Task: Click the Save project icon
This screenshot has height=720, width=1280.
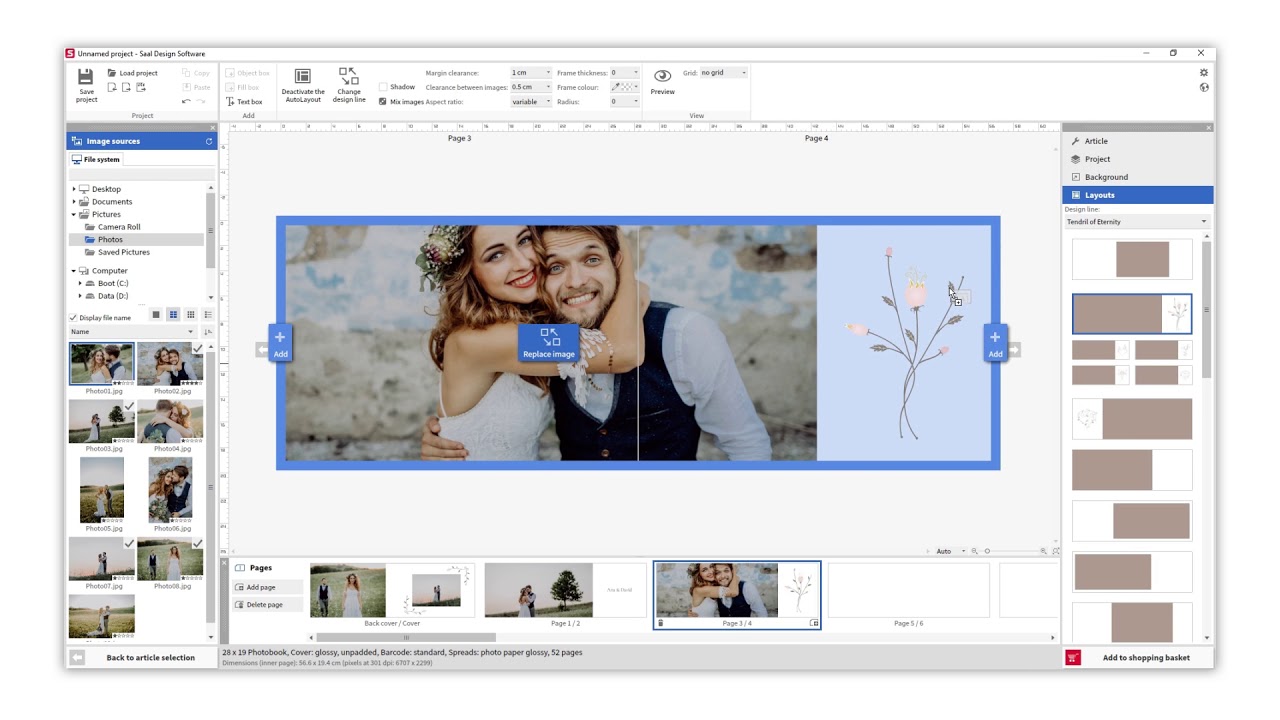Action: tap(86, 76)
